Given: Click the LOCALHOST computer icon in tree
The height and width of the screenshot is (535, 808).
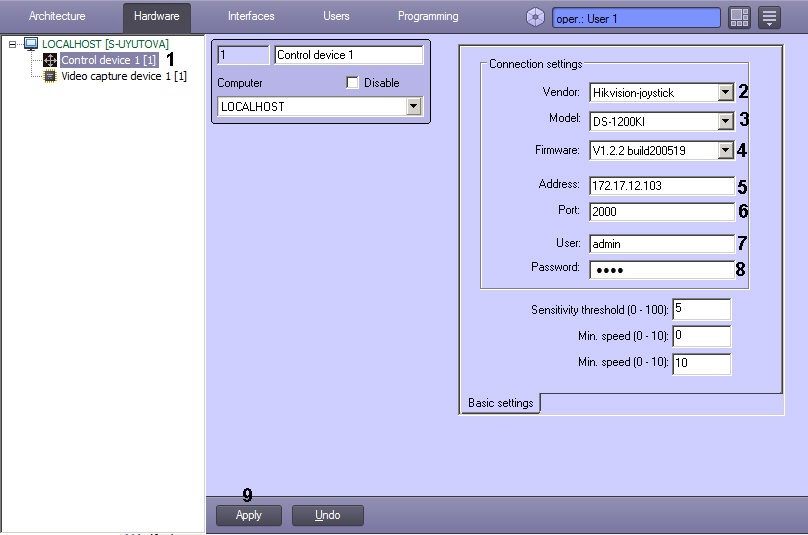Looking at the screenshot, I should tap(31, 44).
